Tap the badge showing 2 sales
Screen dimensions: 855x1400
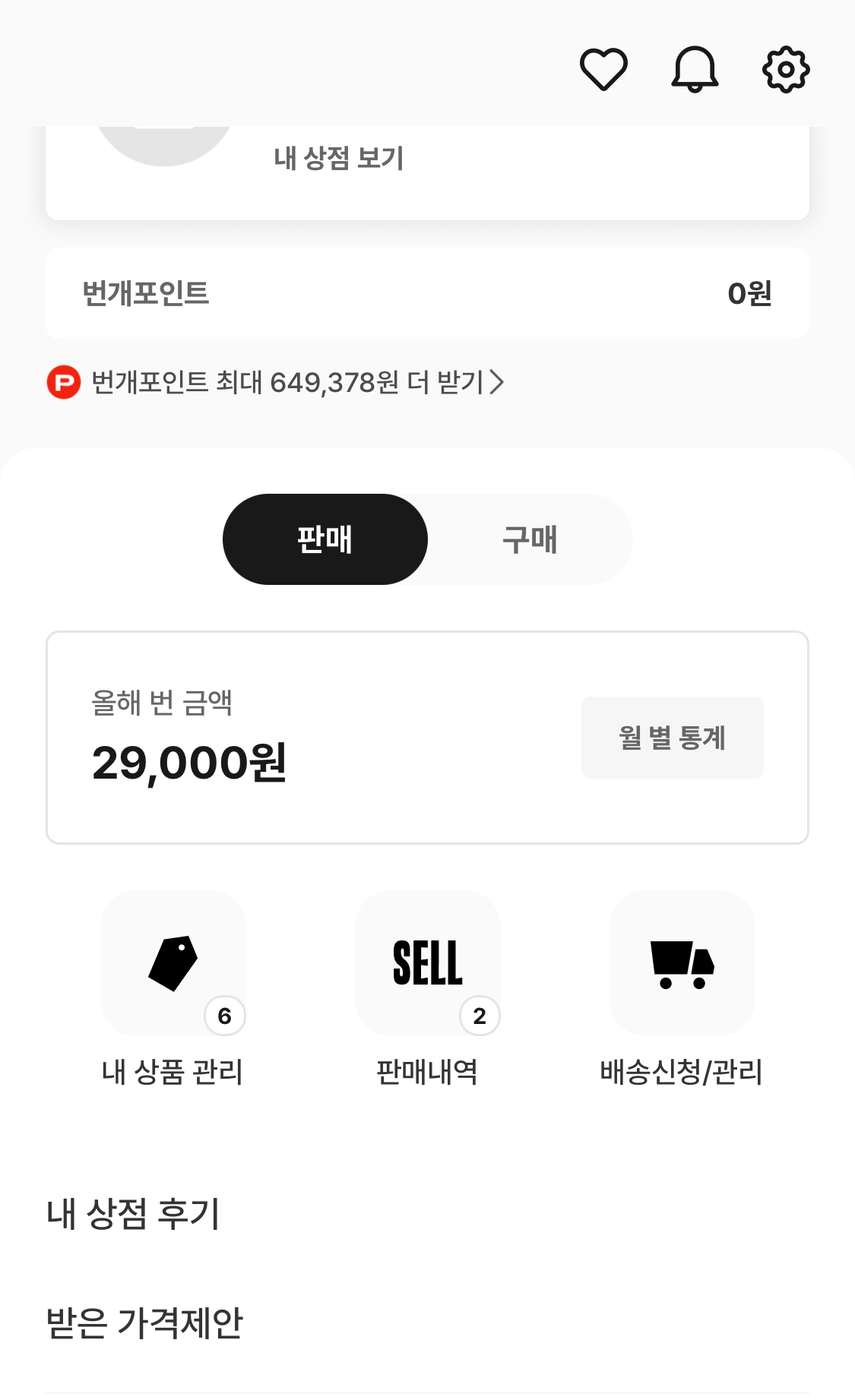[479, 1016]
